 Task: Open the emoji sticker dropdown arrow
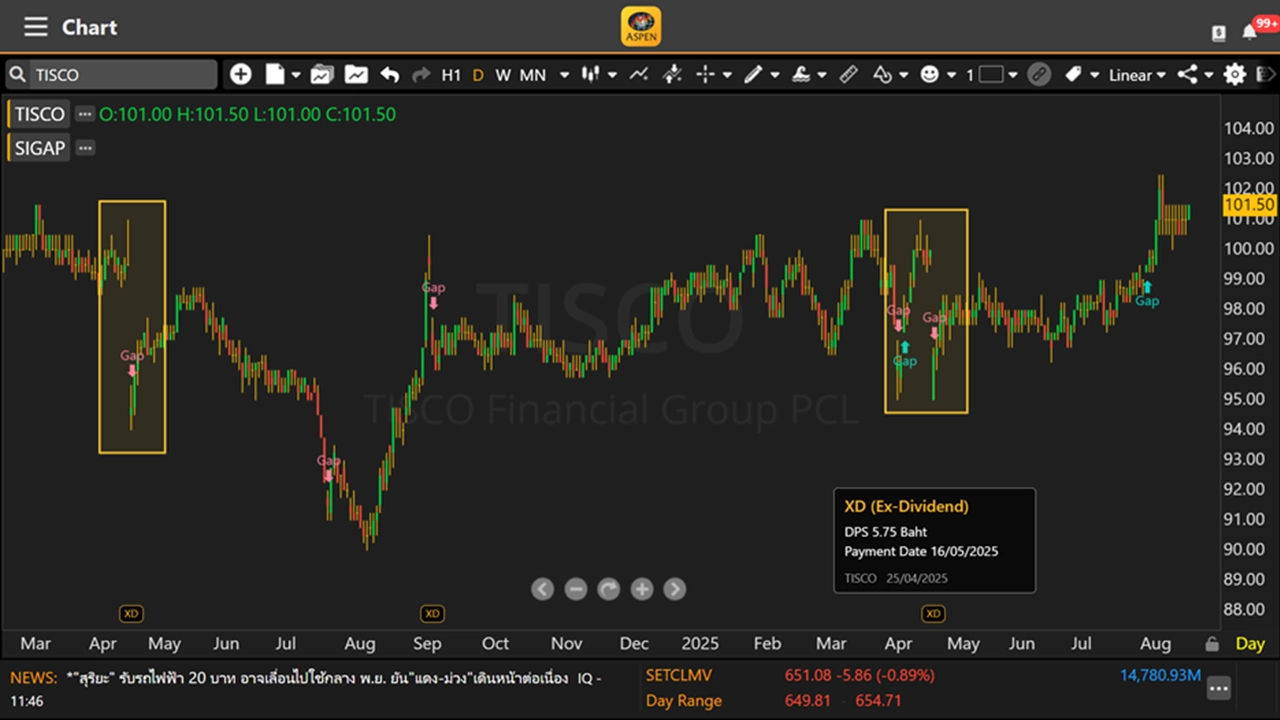coord(951,75)
